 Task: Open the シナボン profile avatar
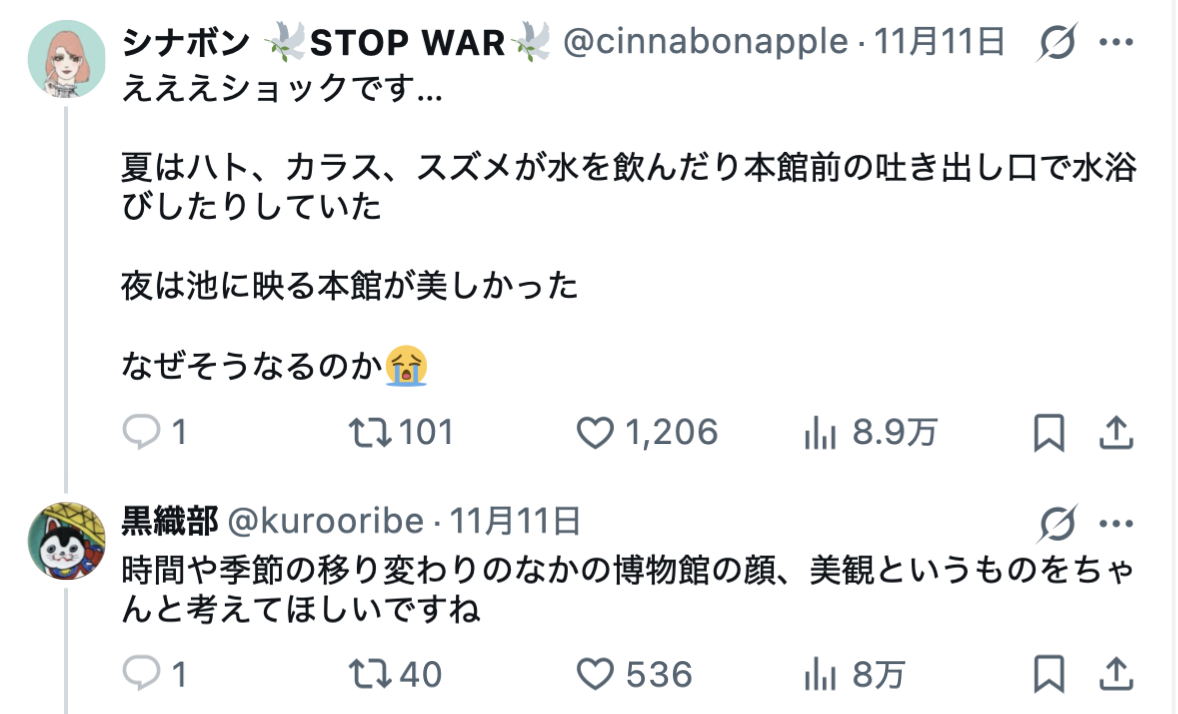(66, 58)
